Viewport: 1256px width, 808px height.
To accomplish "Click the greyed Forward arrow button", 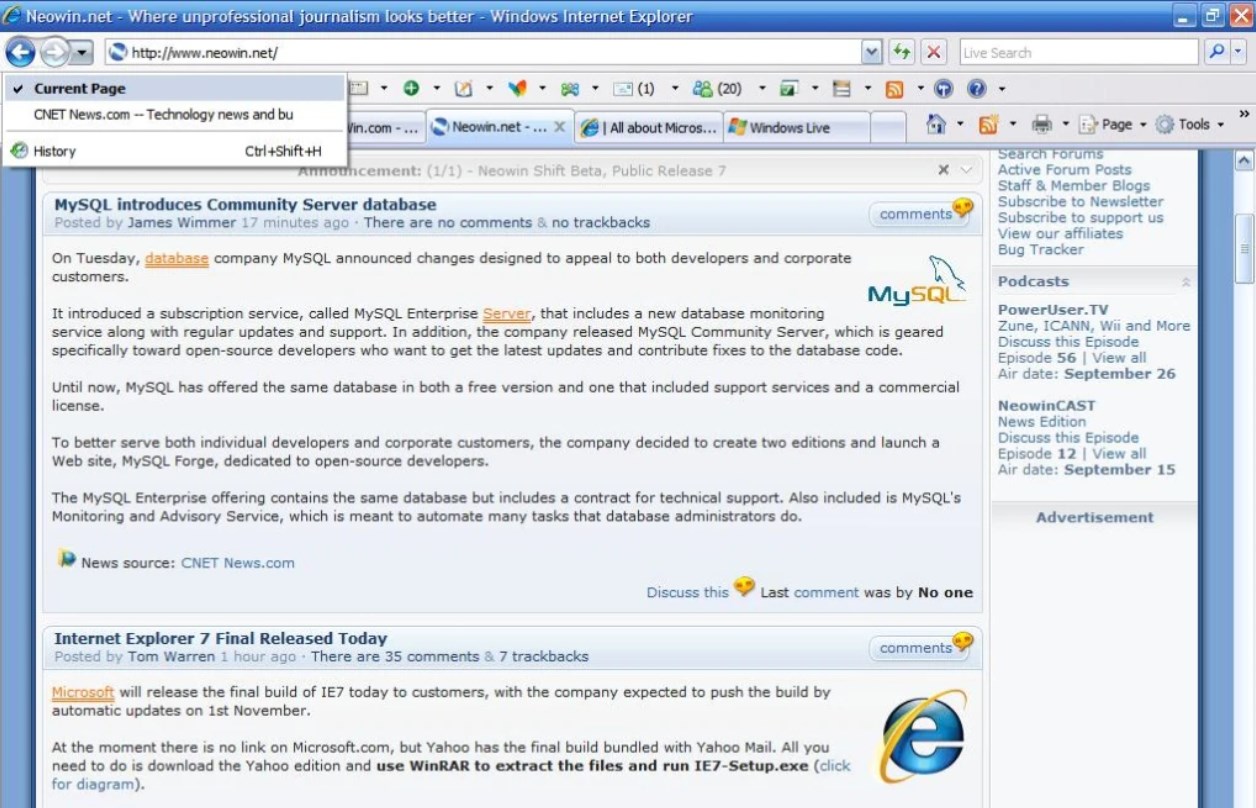I will 54,52.
